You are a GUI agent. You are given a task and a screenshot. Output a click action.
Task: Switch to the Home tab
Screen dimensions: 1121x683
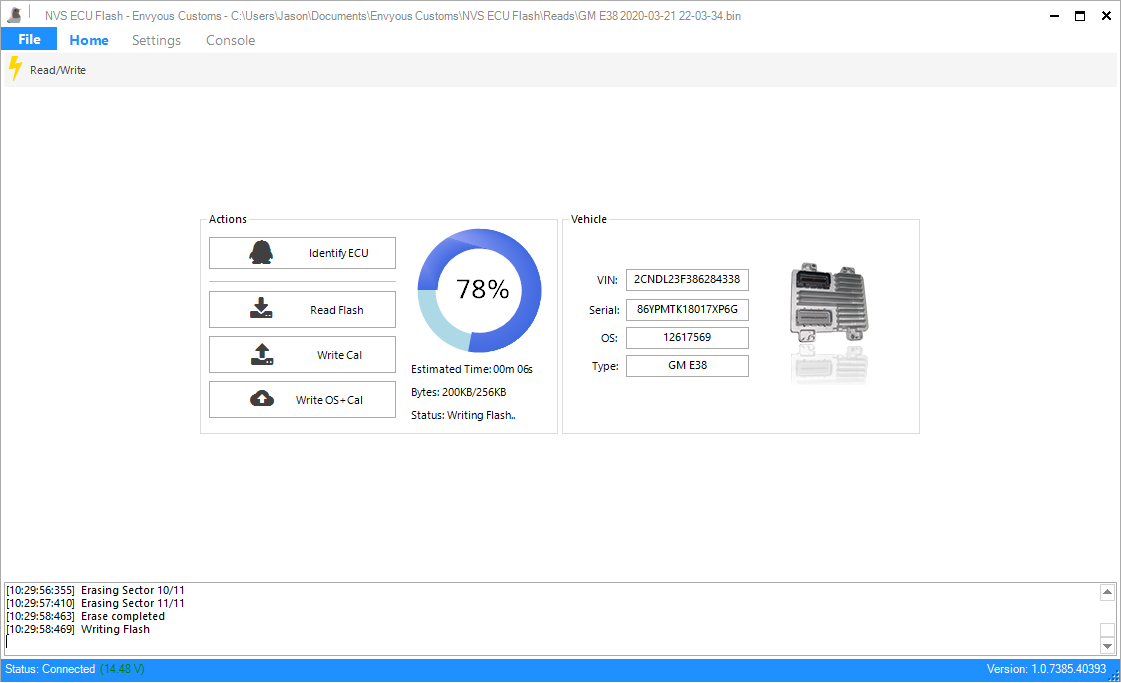[89, 40]
